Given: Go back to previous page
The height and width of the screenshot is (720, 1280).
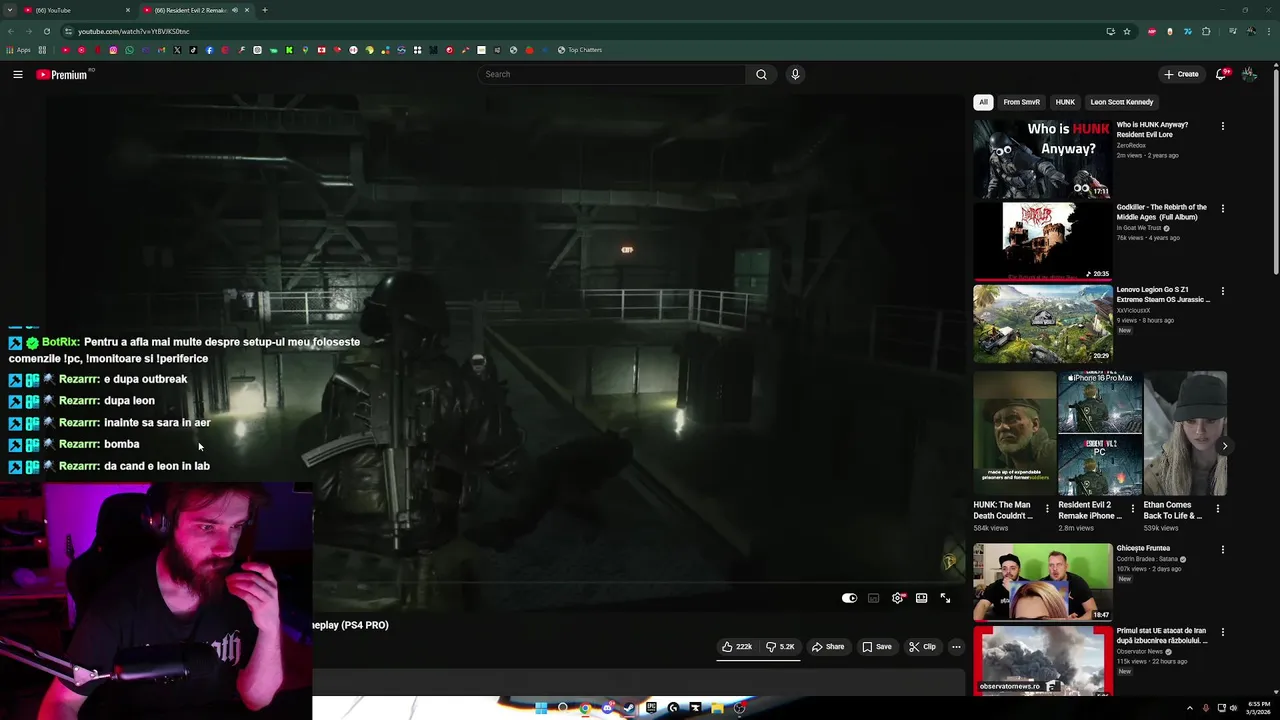Looking at the screenshot, I should (x=11, y=31).
